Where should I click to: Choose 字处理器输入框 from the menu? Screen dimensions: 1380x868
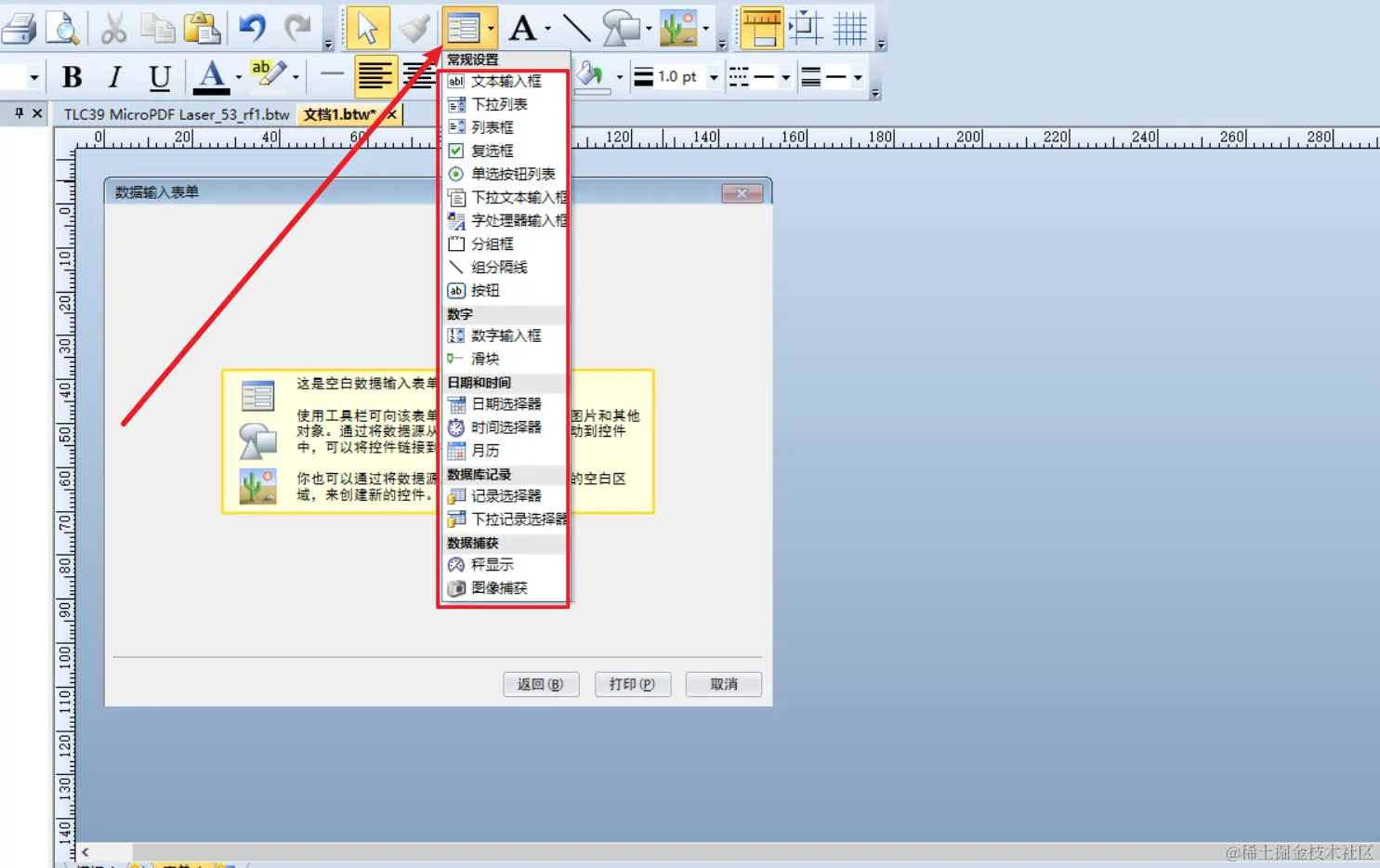[x=504, y=221]
